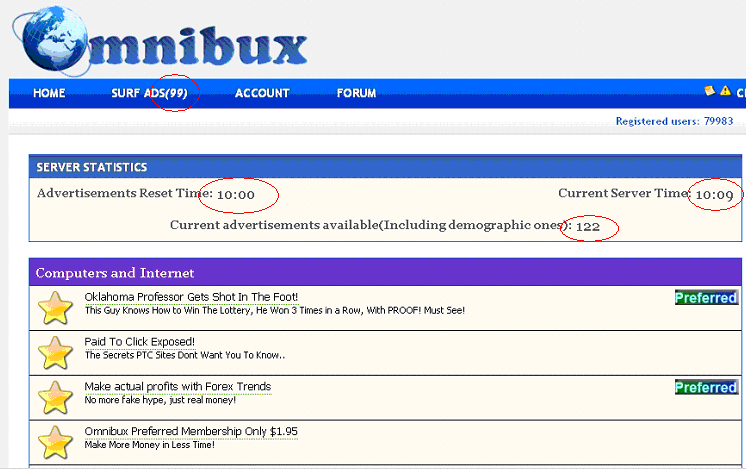Click 'Make More Money in Less Time!' text
Image resolution: width=746 pixels, height=469 pixels.
point(149,445)
